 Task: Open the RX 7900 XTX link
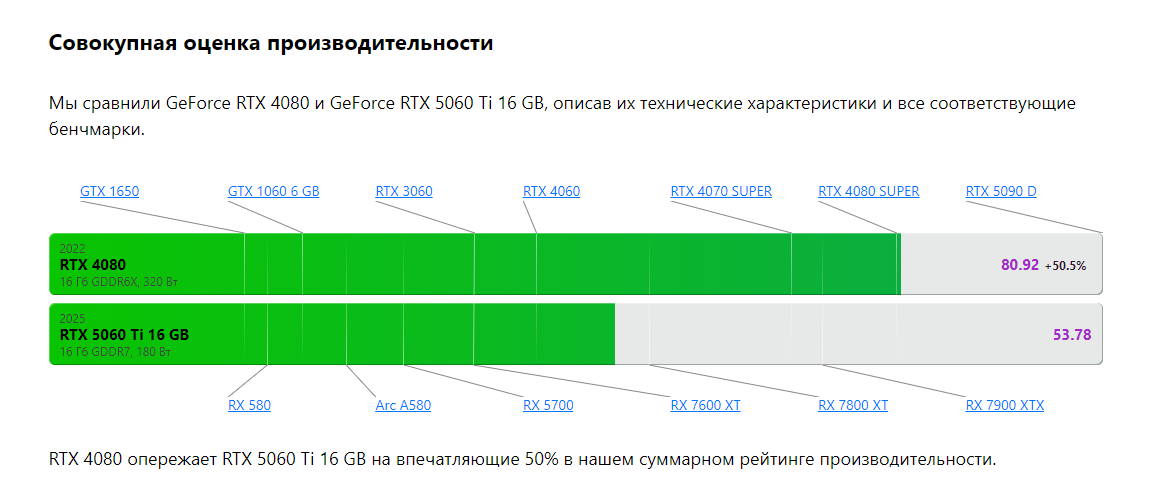(1004, 405)
